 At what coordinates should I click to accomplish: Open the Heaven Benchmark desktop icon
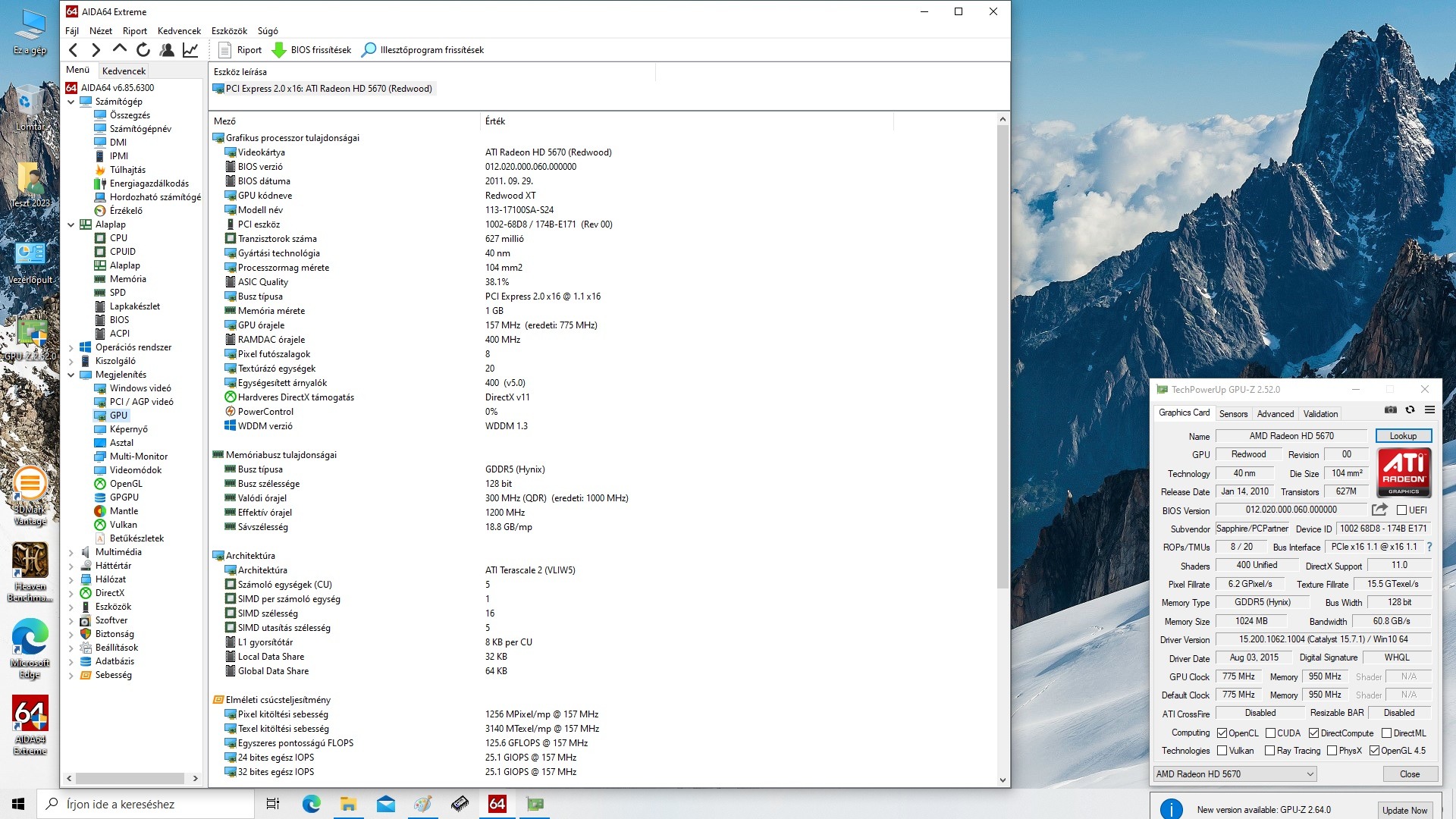30,573
